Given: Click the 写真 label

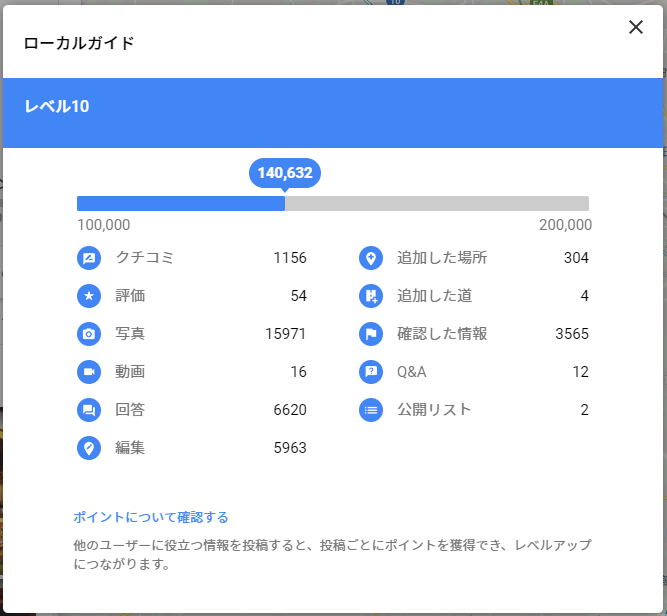Looking at the screenshot, I should tap(130, 334).
